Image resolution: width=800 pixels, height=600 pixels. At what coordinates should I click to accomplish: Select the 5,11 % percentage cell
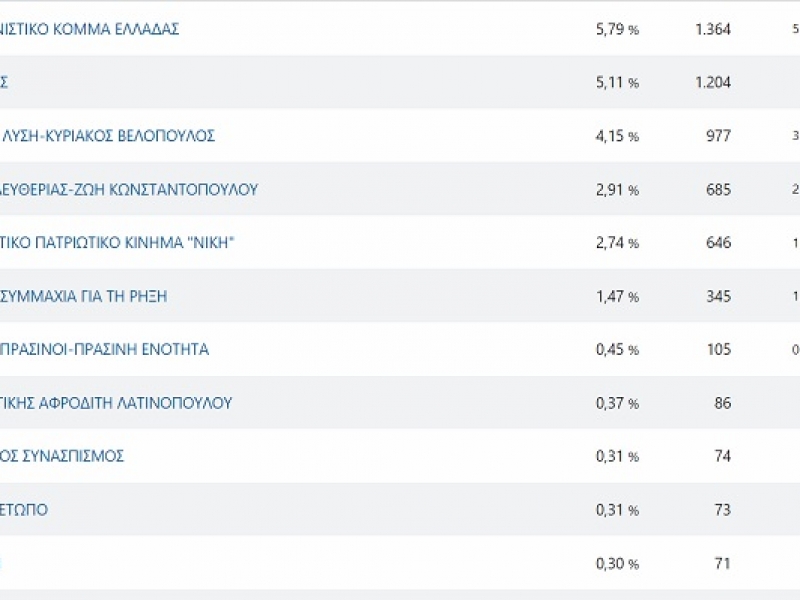616,83
